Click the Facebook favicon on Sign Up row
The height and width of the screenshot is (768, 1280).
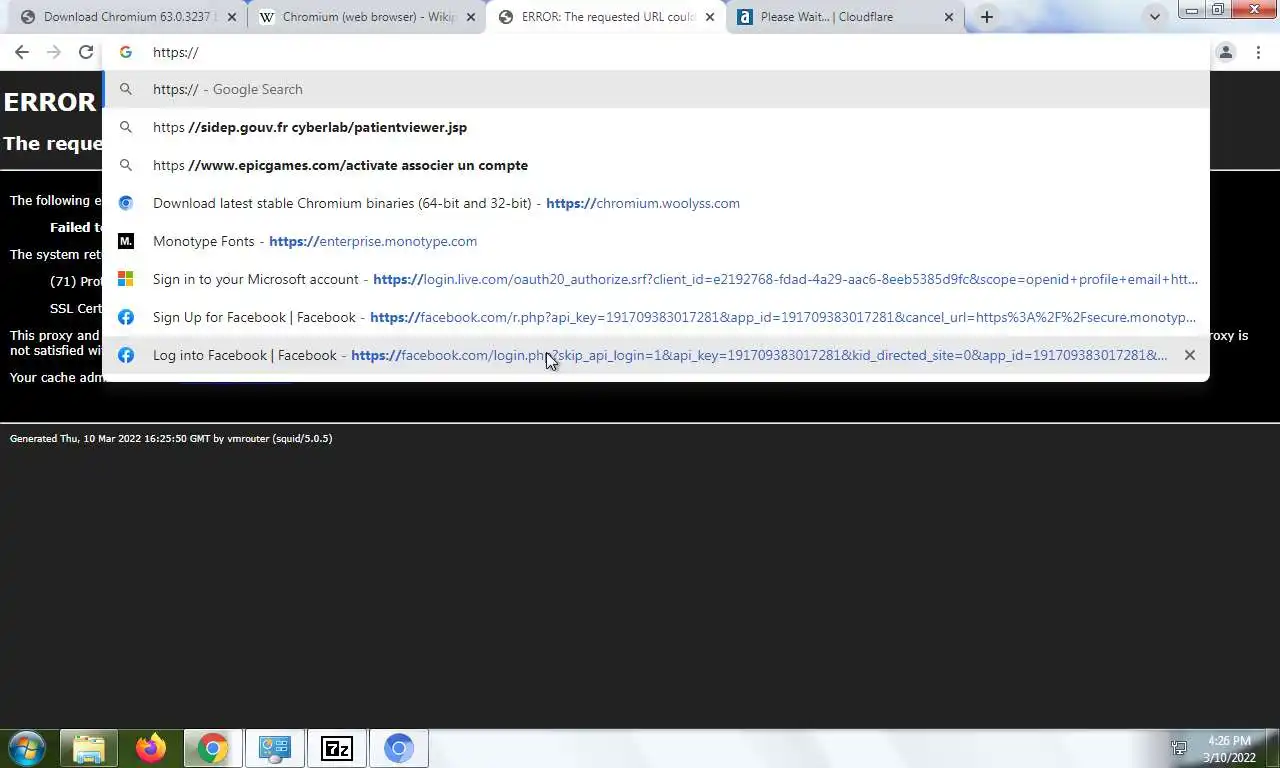pos(126,317)
